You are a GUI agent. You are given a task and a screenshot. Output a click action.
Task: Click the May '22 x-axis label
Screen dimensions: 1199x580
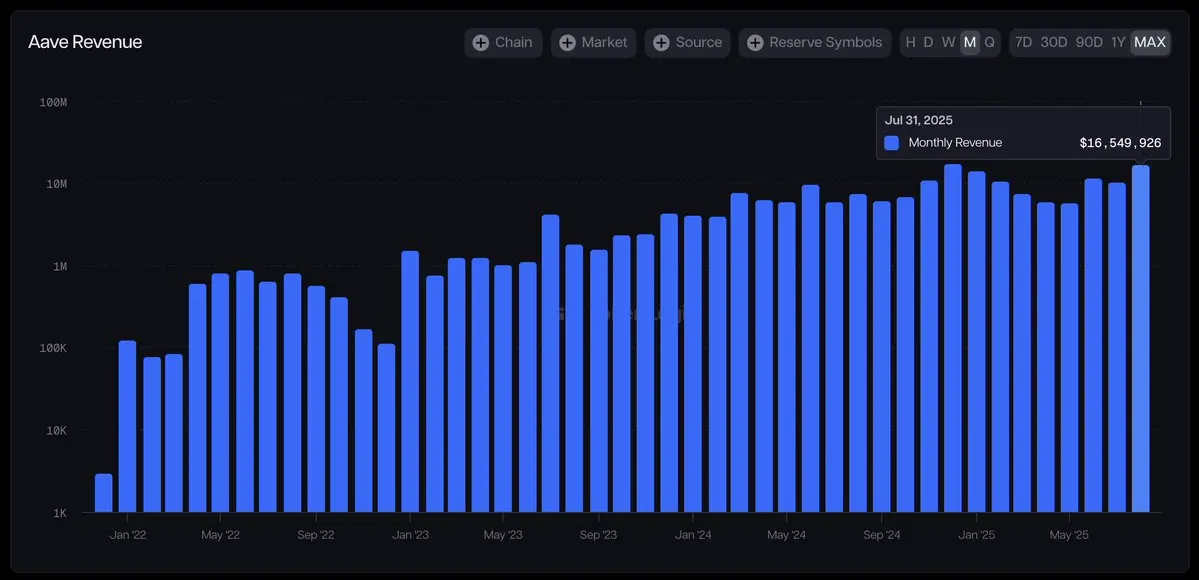point(220,535)
